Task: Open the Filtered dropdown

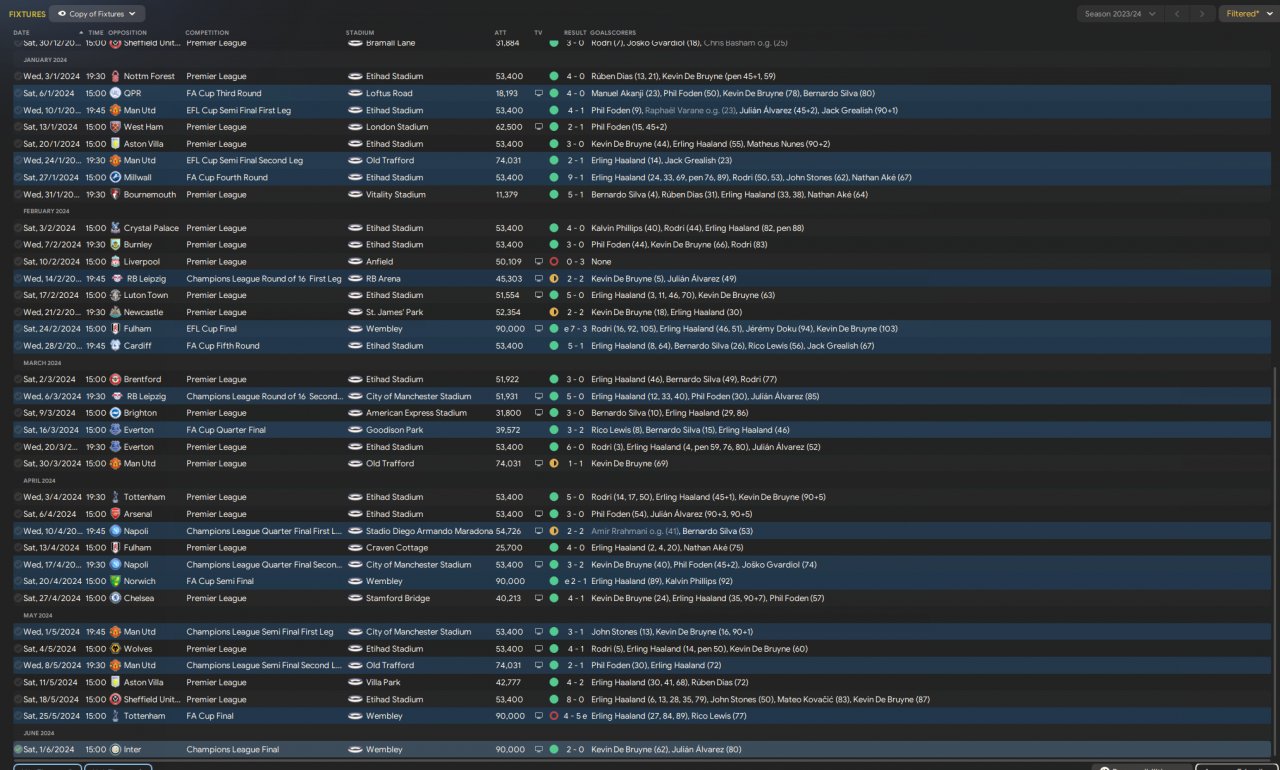Action: (x=1247, y=14)
